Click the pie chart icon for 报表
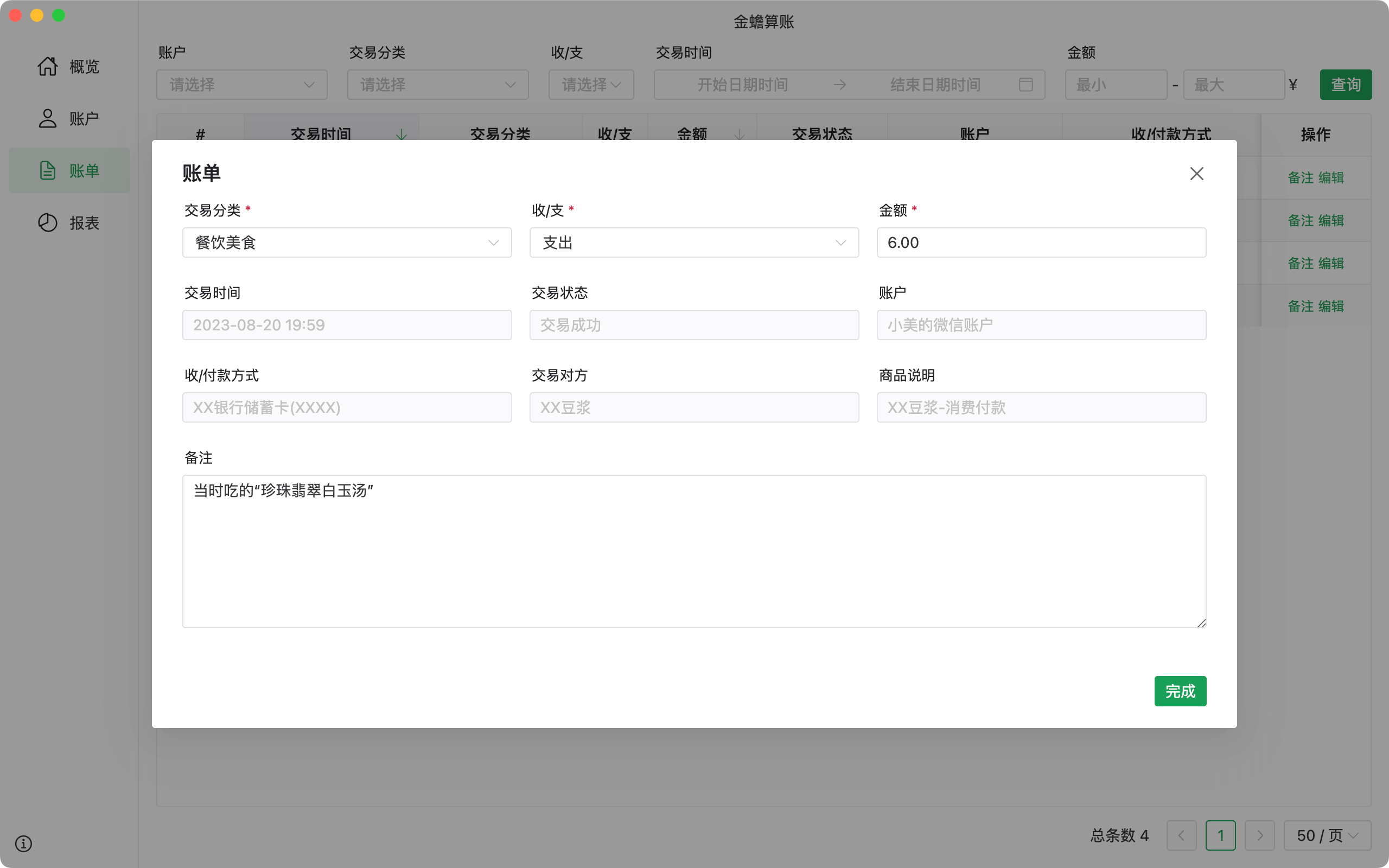The height and width of the screenshot is (868, 1389). coord(48,223)
